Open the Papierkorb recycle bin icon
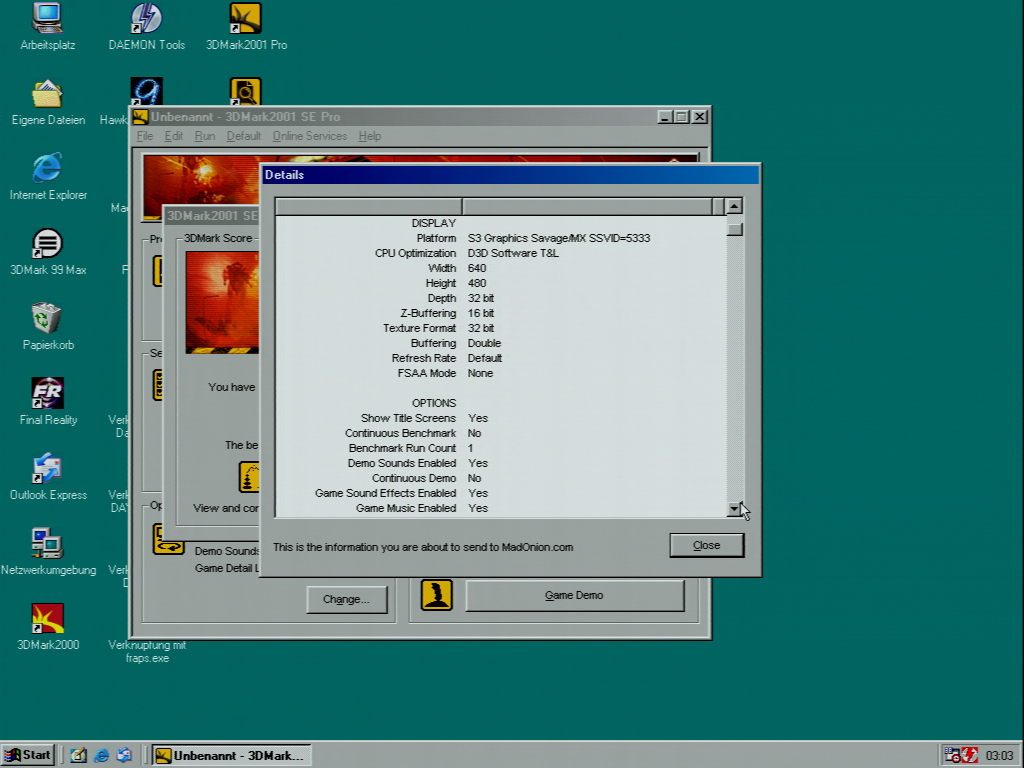 [47, 319]
